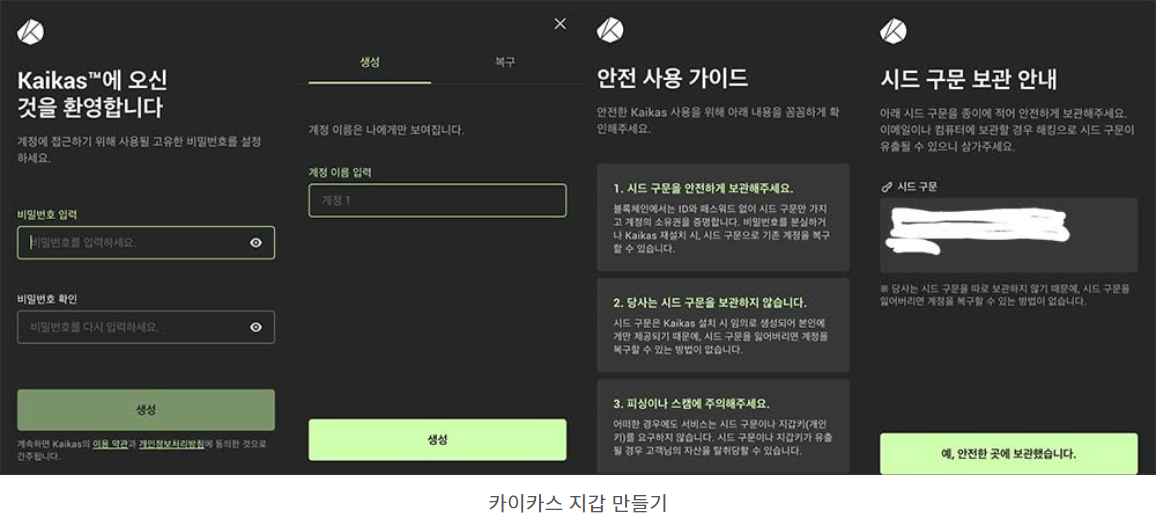Click the seed phrase display box

pos(1009,235)
